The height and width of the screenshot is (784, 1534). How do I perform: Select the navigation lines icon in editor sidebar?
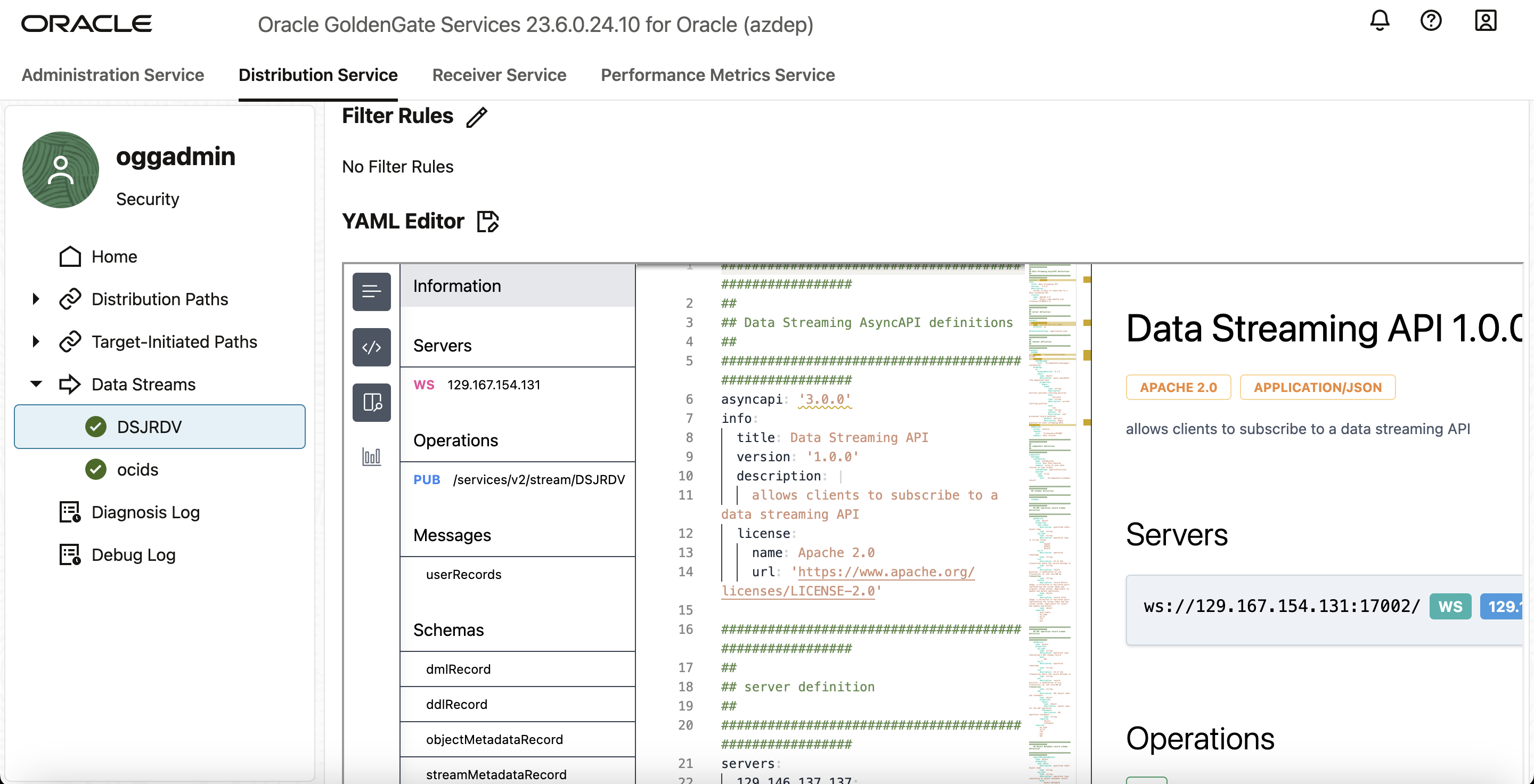pos(372,292)
